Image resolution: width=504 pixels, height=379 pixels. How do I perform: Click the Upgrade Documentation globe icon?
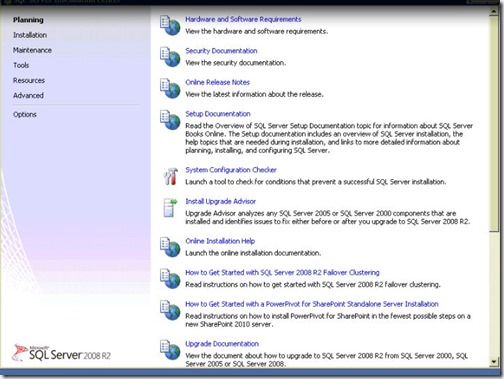point(170,350)
